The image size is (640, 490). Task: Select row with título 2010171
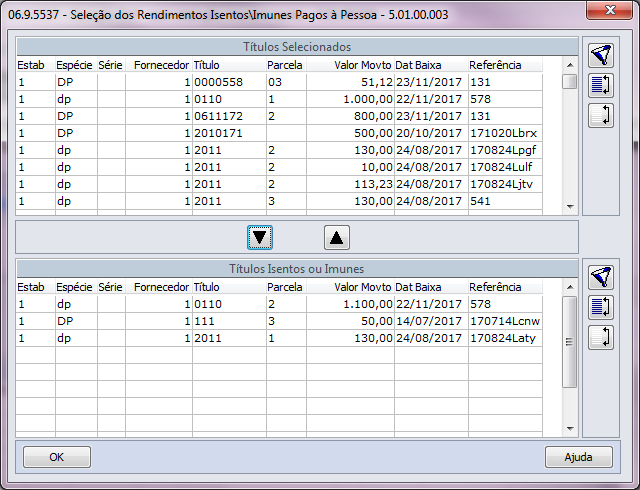pos(280,133)
